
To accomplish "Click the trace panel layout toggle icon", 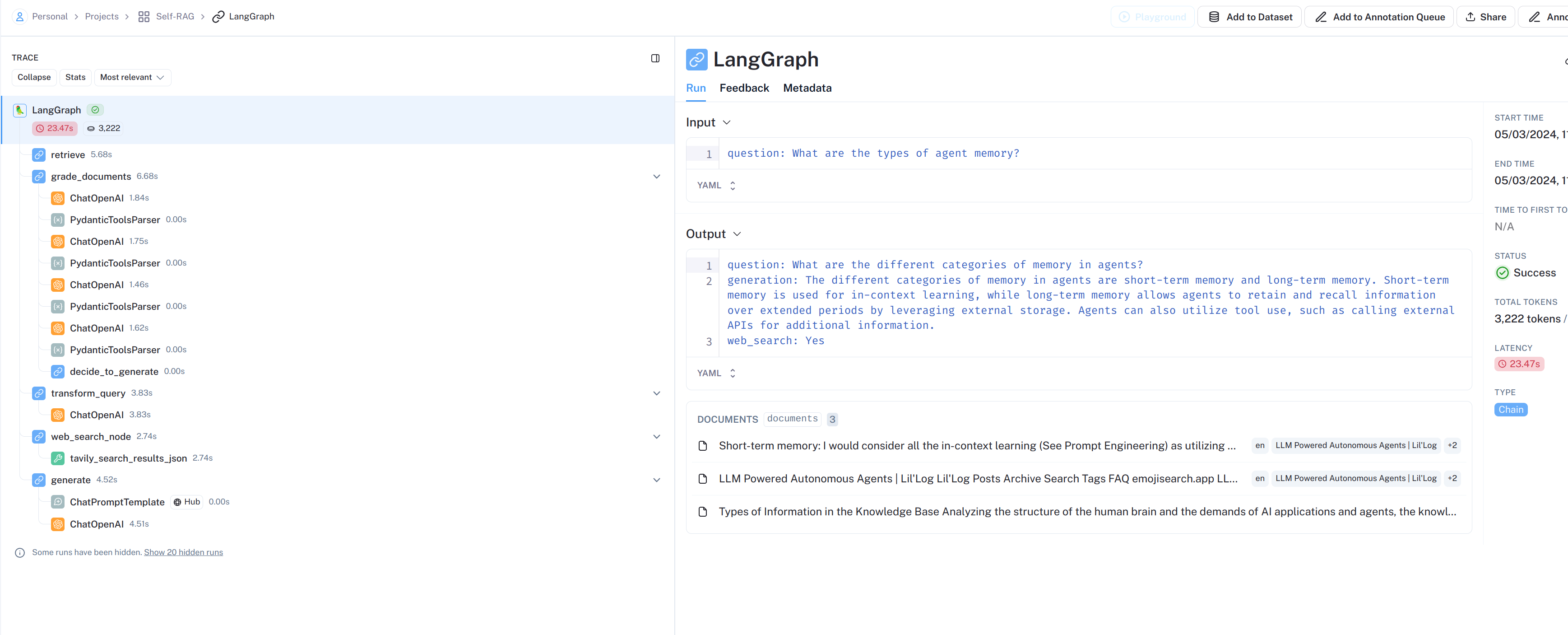I will click(x=655, y=58).
